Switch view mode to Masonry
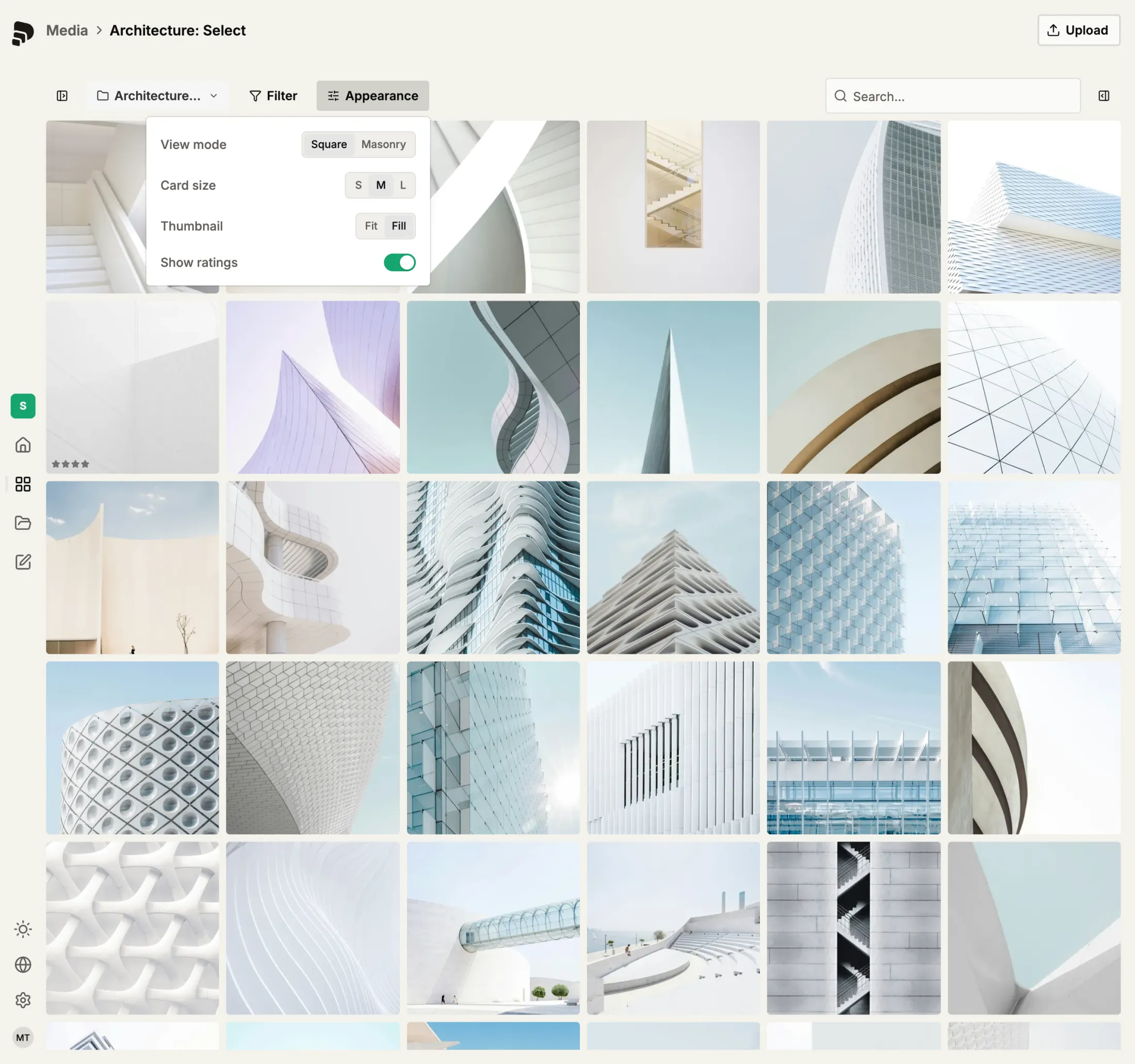 [384, 144]
